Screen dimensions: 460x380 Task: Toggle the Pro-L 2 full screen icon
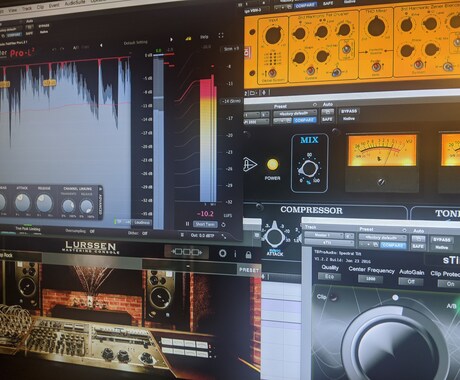click(x=221, y=35)
